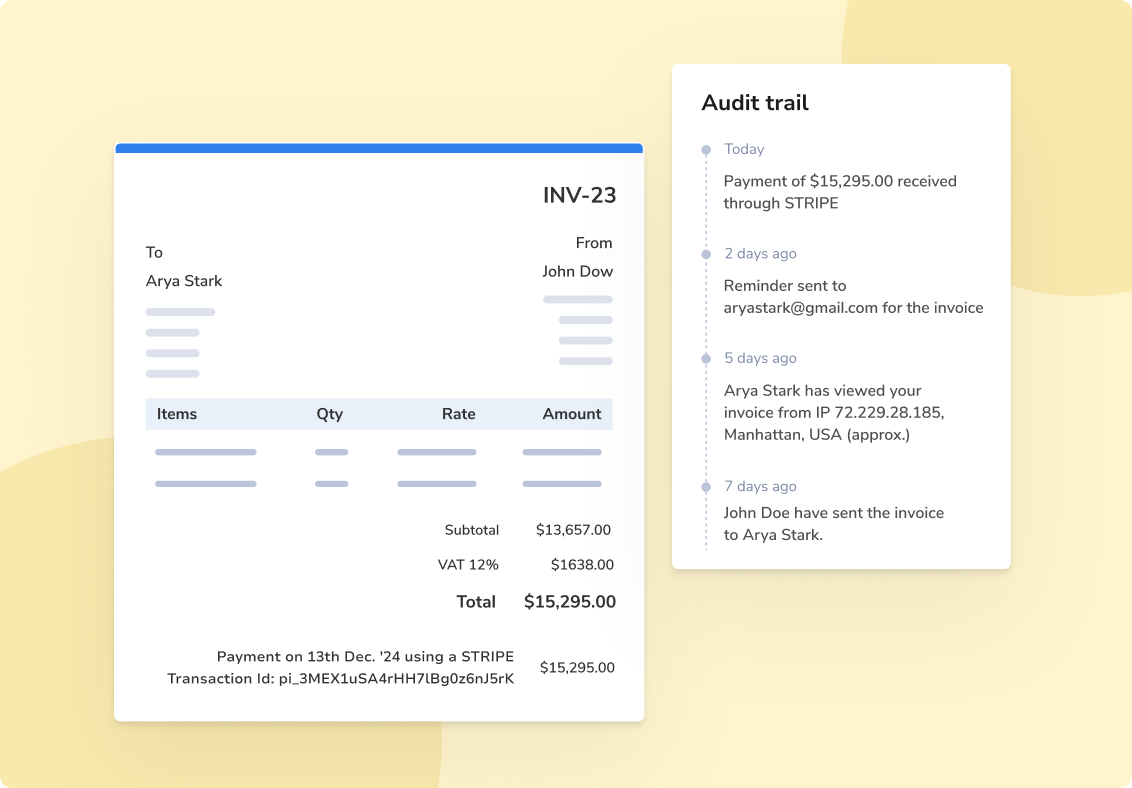
Task: Click the To label on invoice
Action: (154, 253)
